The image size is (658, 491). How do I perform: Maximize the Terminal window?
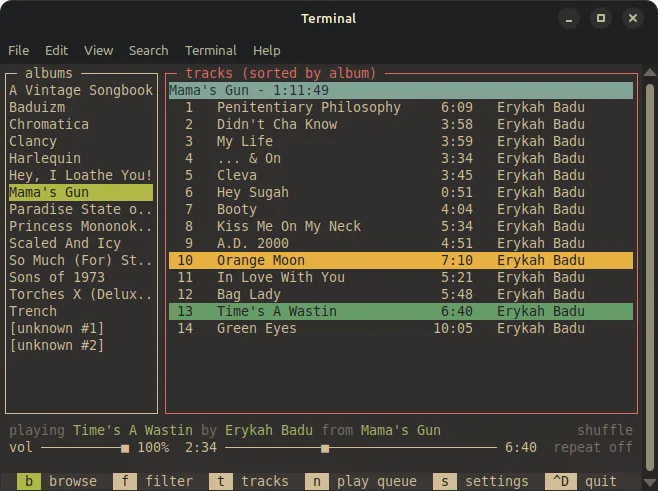coord(601,18)
